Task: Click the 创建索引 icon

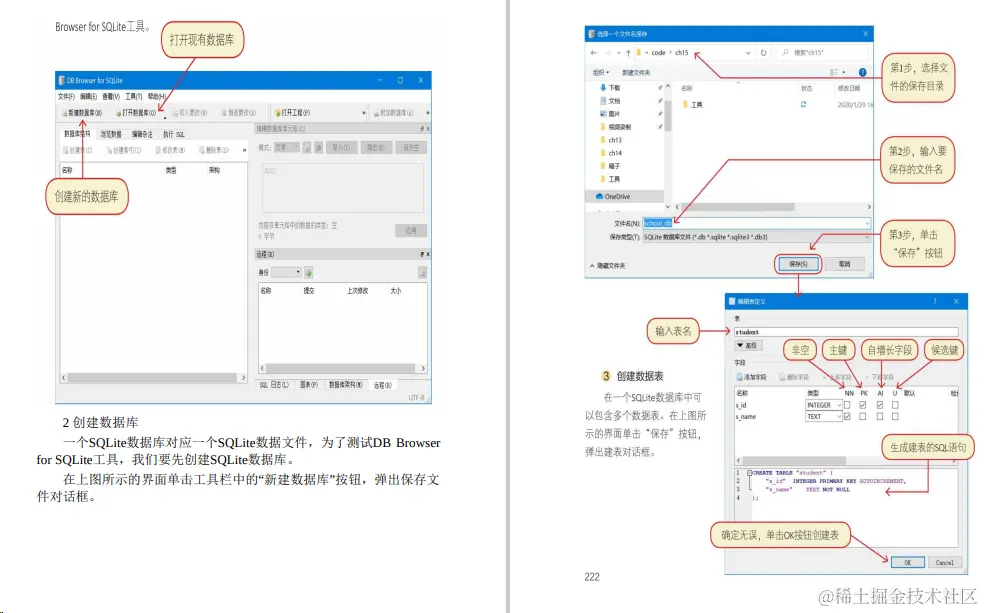Action: click(109, 150)
